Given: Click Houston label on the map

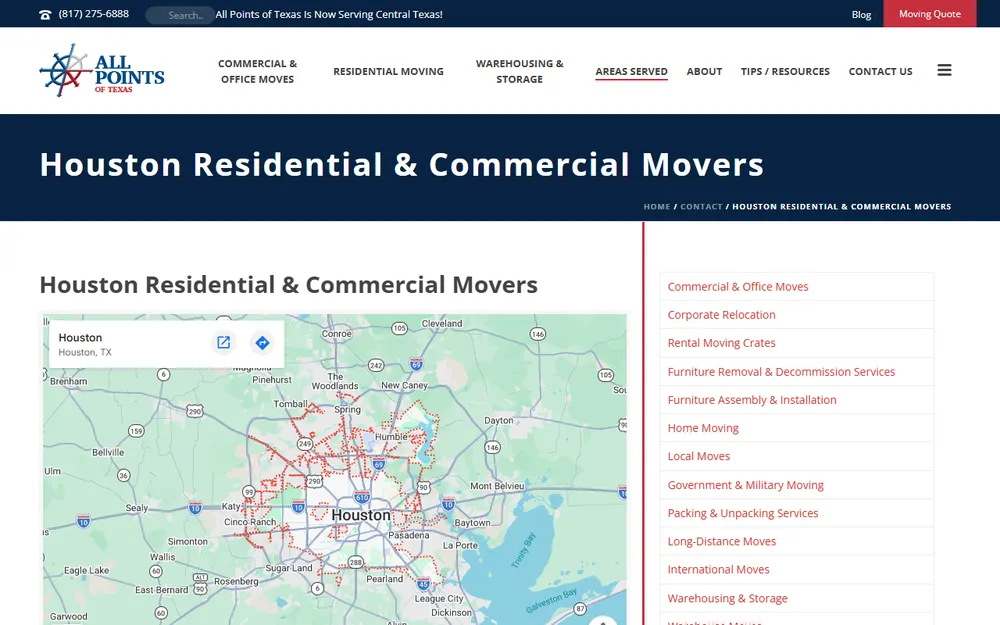Looking at the screenshot, I should point(360,515).
